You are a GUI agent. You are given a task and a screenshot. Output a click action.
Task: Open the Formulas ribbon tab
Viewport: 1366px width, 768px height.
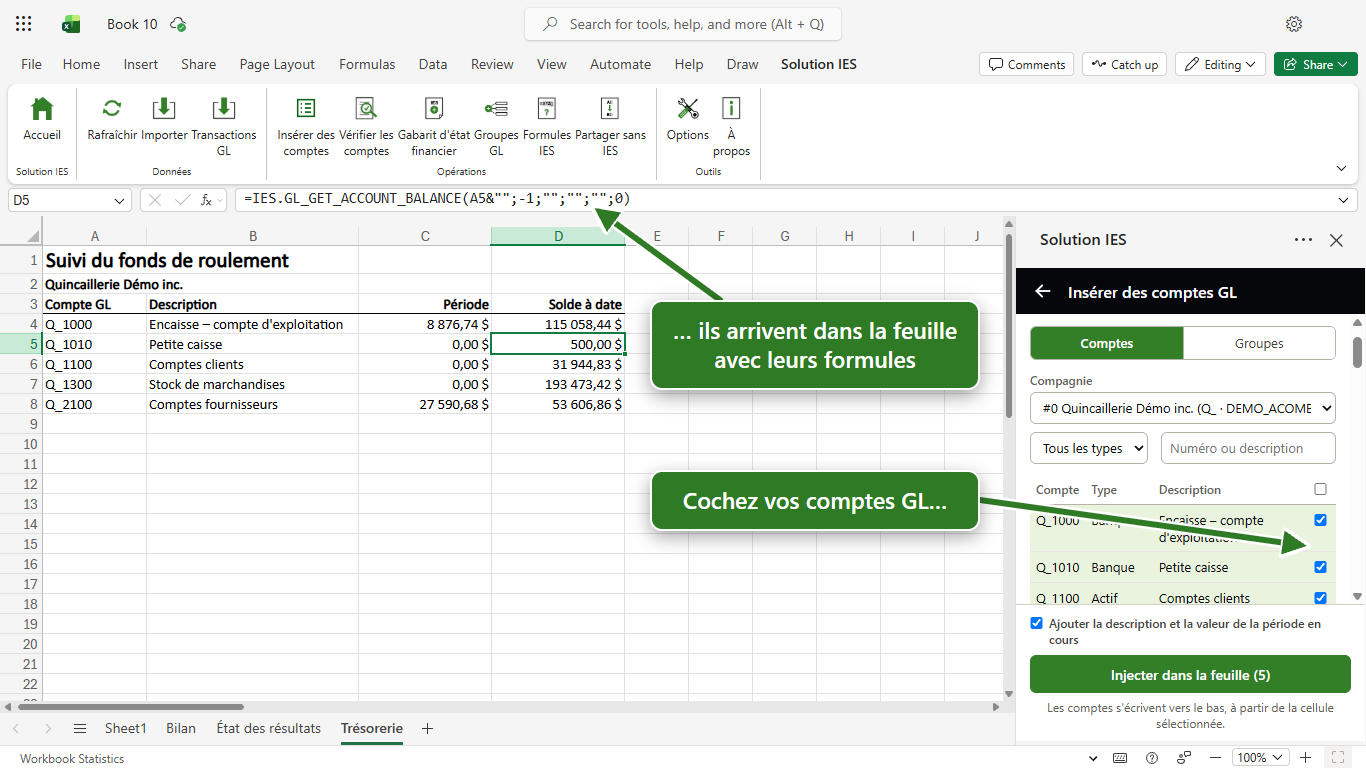[x=367, y=64]
